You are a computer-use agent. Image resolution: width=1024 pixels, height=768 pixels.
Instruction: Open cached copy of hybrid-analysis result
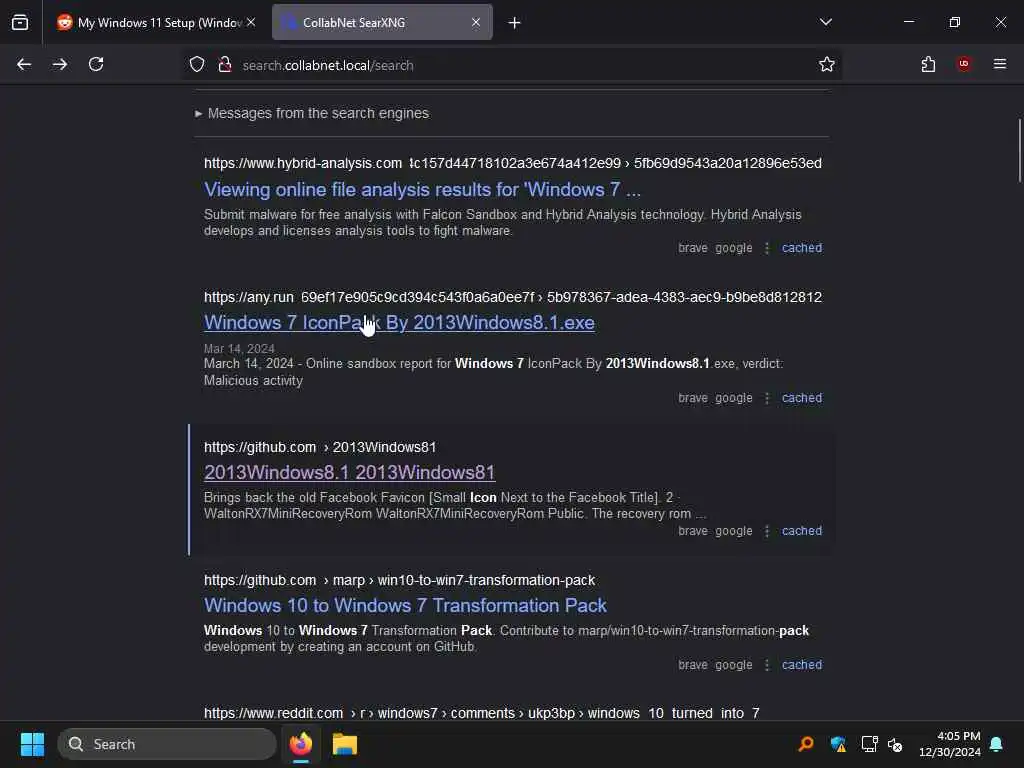tap(802, 248)
